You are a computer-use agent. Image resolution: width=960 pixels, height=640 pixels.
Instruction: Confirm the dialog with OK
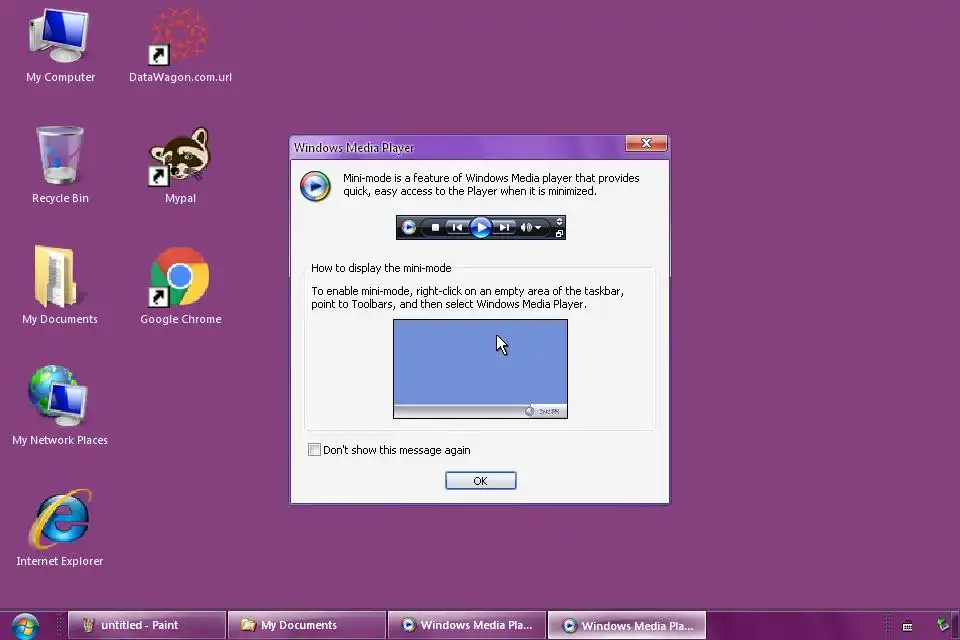[x=481, y=481]
